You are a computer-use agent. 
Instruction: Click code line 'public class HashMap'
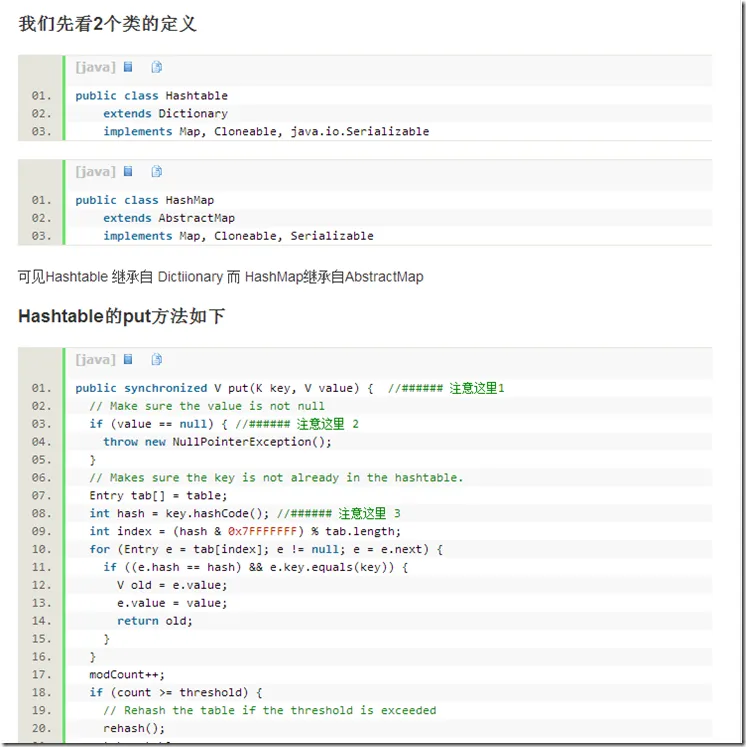pyautogui.click(x=145, y=200)
